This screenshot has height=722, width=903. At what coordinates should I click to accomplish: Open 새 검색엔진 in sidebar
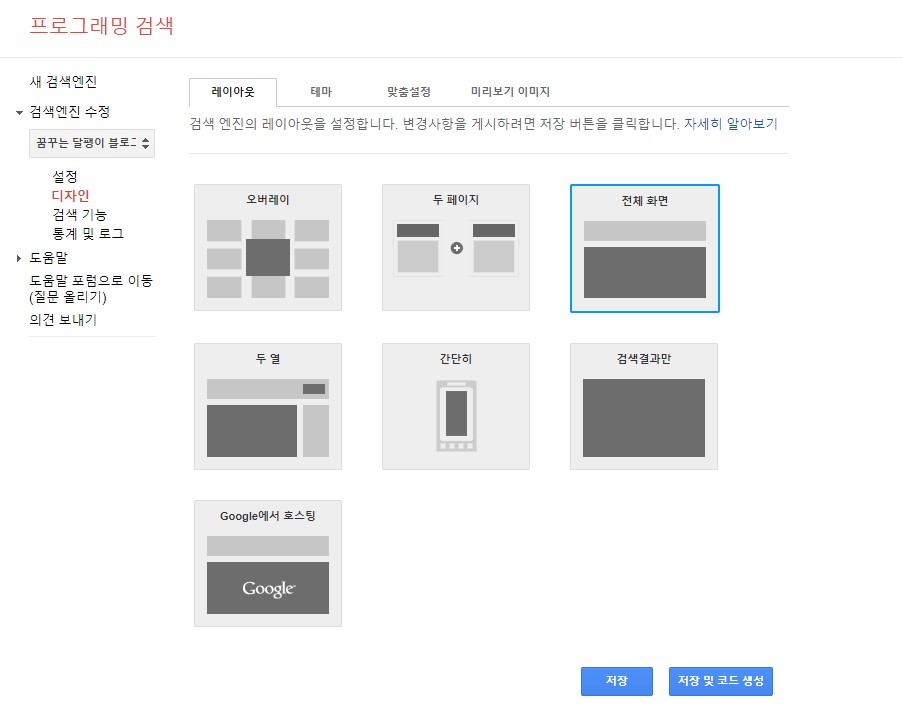pyautogui.click(x=63, y=82)
